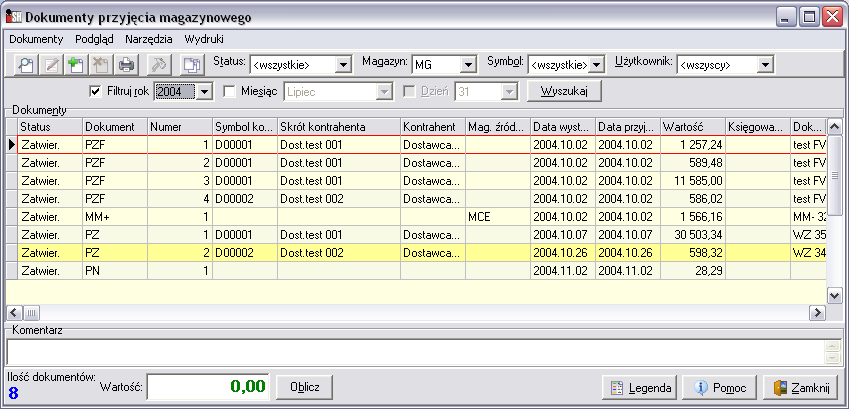The width and height of the screenshot is (849, 409).
Task: Click Skrót kontrahenta column header
Action: tap(339, 127)
